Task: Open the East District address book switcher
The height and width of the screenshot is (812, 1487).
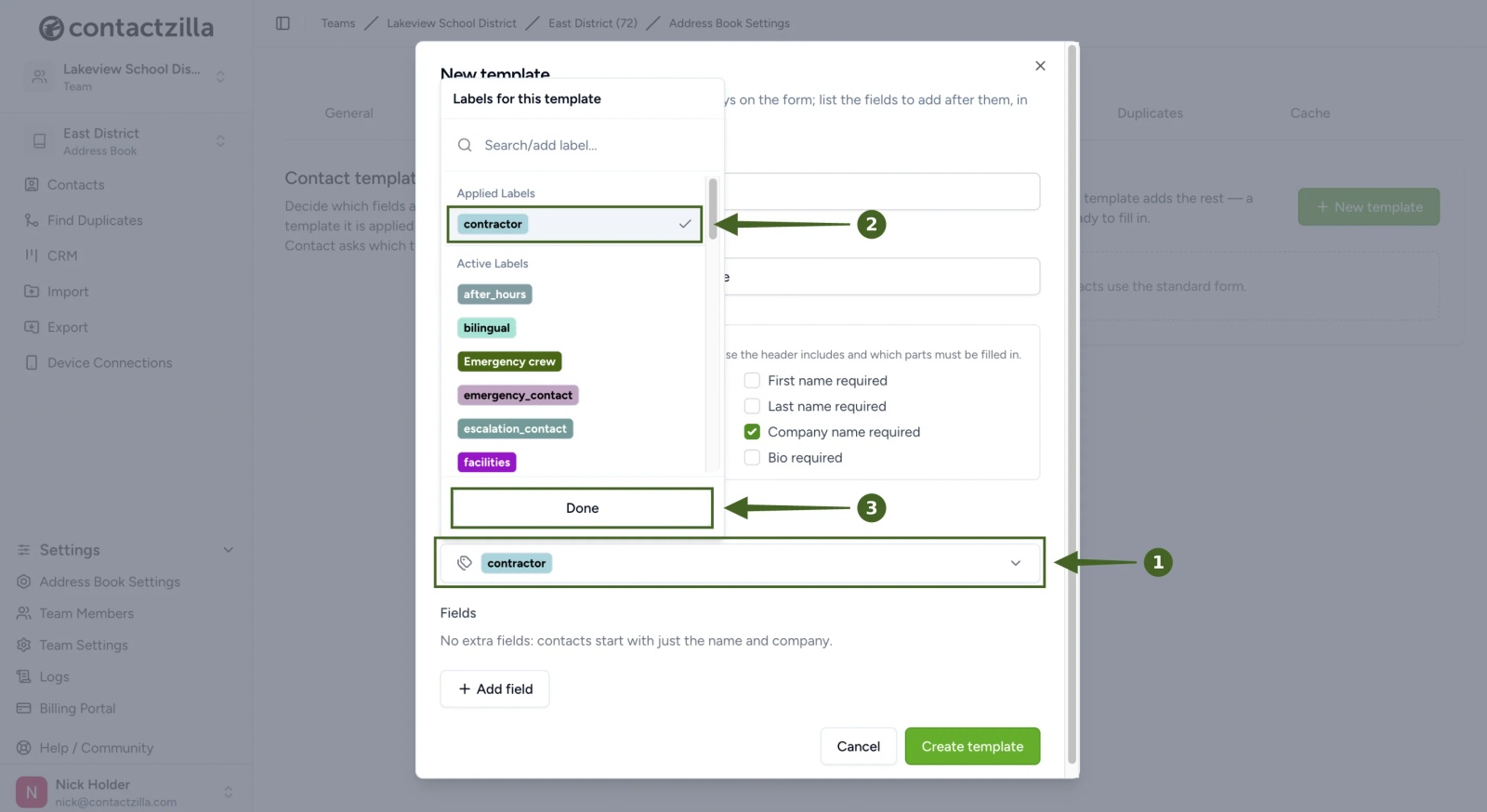Action: (x=127, y=141)
